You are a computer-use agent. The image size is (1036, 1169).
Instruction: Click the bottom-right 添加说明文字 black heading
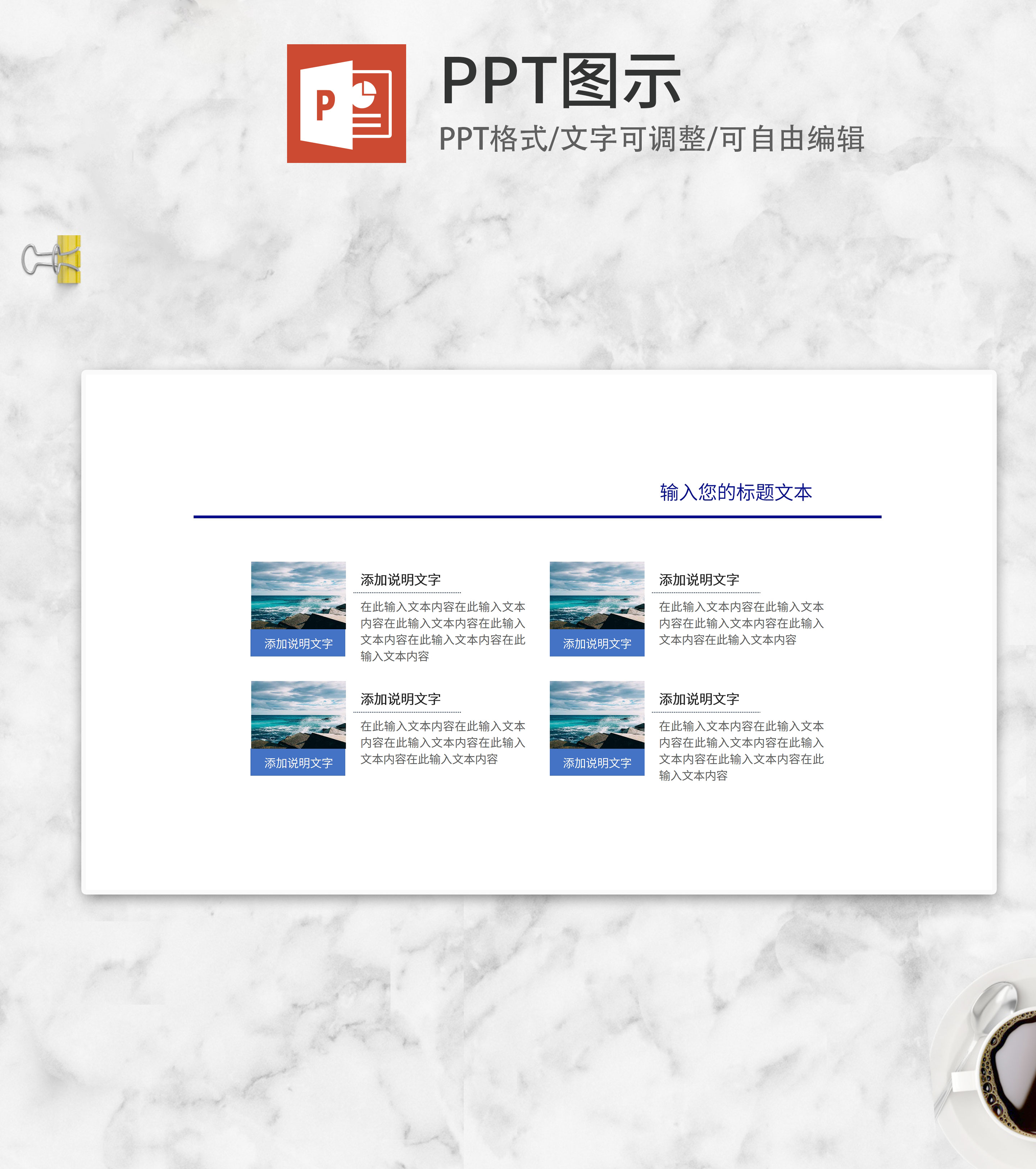click(x=699, y=699)
